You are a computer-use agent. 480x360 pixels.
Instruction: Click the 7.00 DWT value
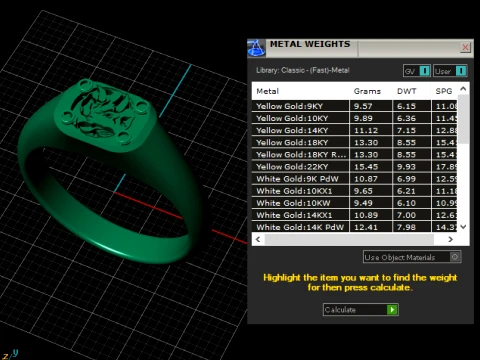tap(406, 215)
